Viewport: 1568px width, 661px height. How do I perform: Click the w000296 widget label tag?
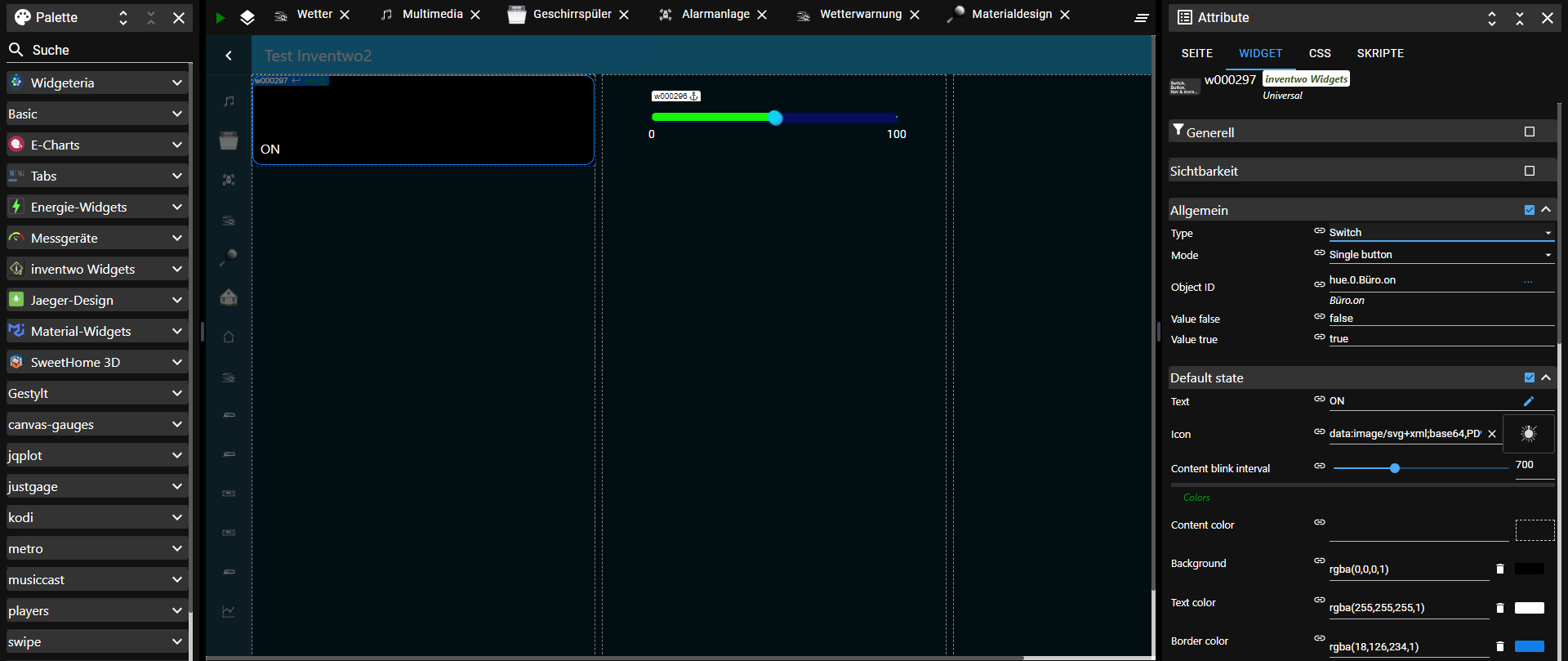point(675,96)
